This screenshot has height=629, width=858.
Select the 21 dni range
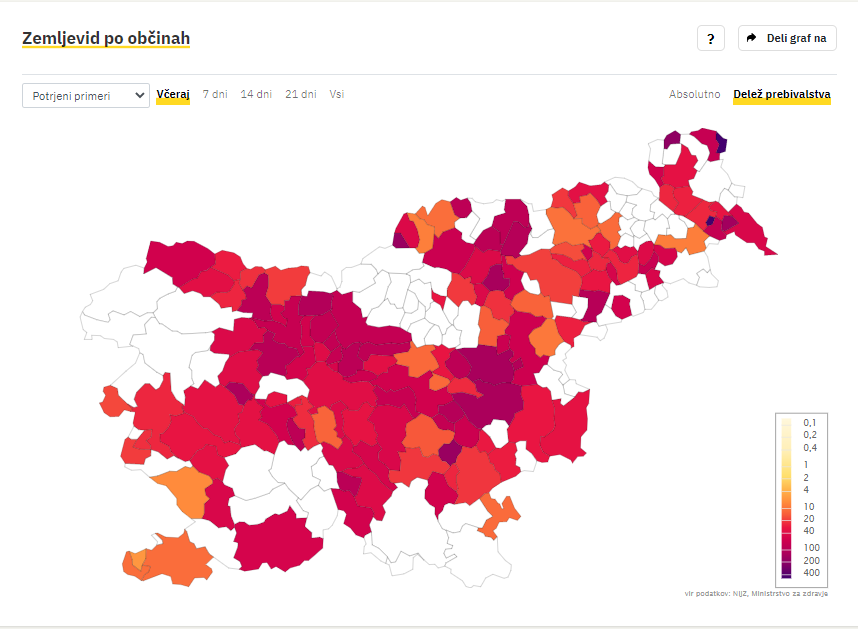(x=300, y=94)
